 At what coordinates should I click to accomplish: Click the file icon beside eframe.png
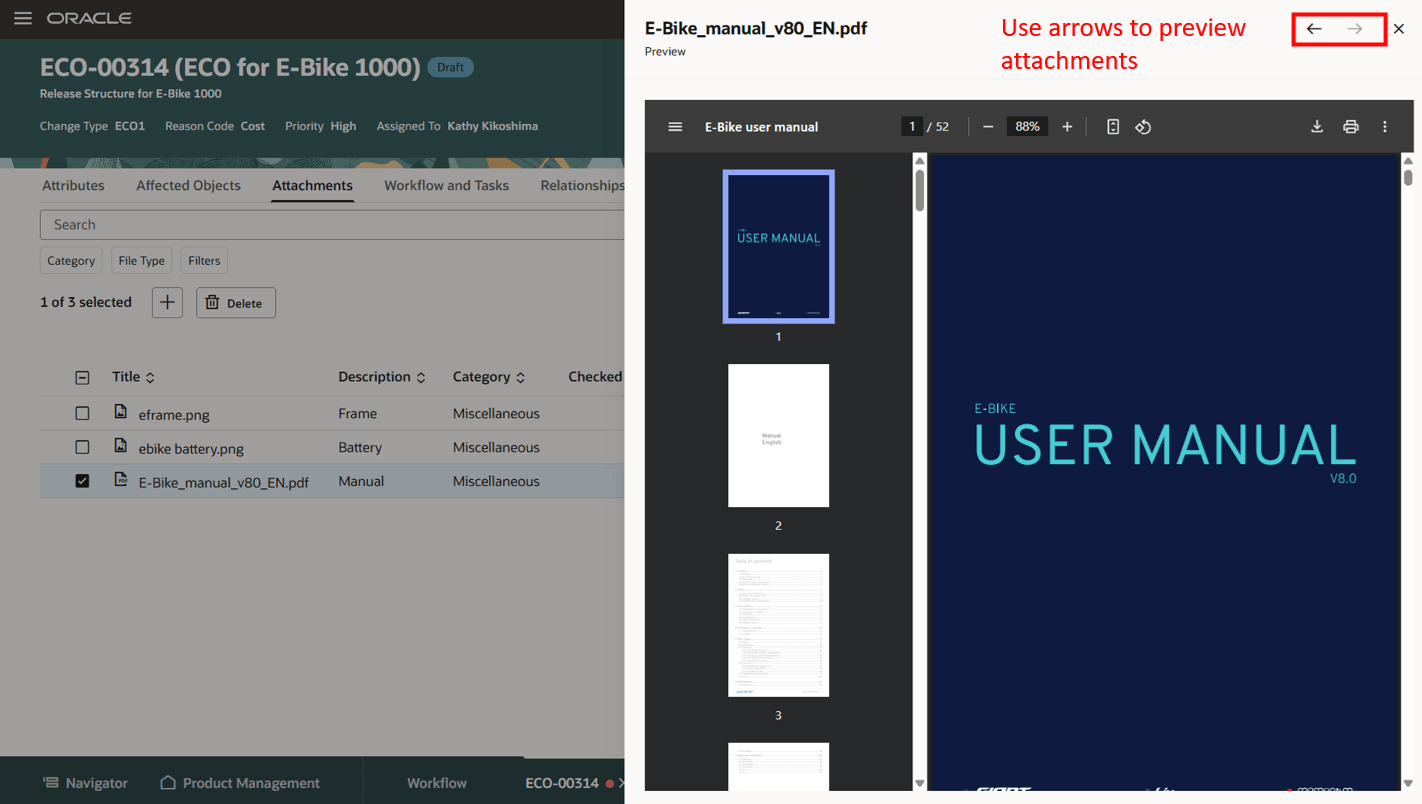click(x=121, y=412)
